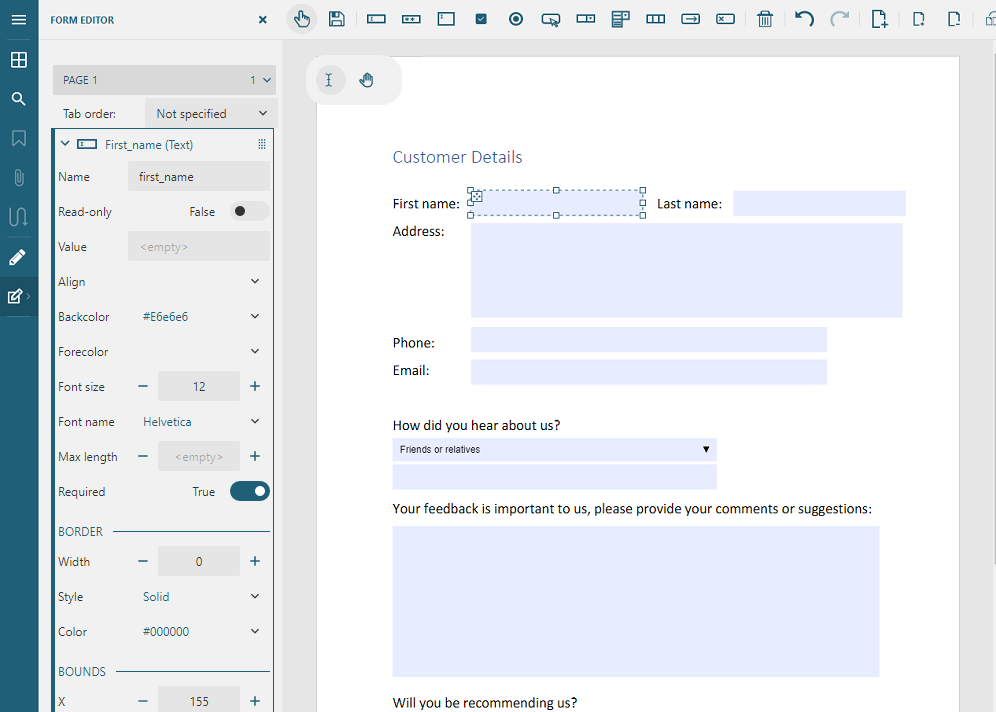Open the bookmarks outline panel
The width and height of the screenshot is (996, 712).
tap(19, 138)
